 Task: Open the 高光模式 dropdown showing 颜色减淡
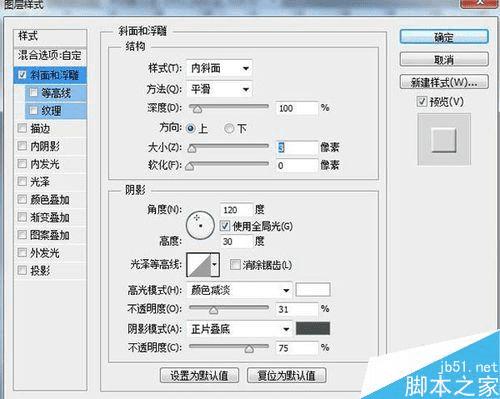click(x=239, y=290)
